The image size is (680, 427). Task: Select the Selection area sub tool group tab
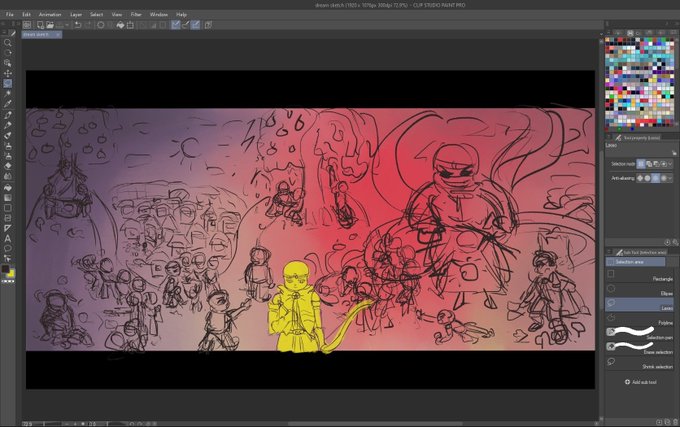pyautogui.click(x=635, y=262)
